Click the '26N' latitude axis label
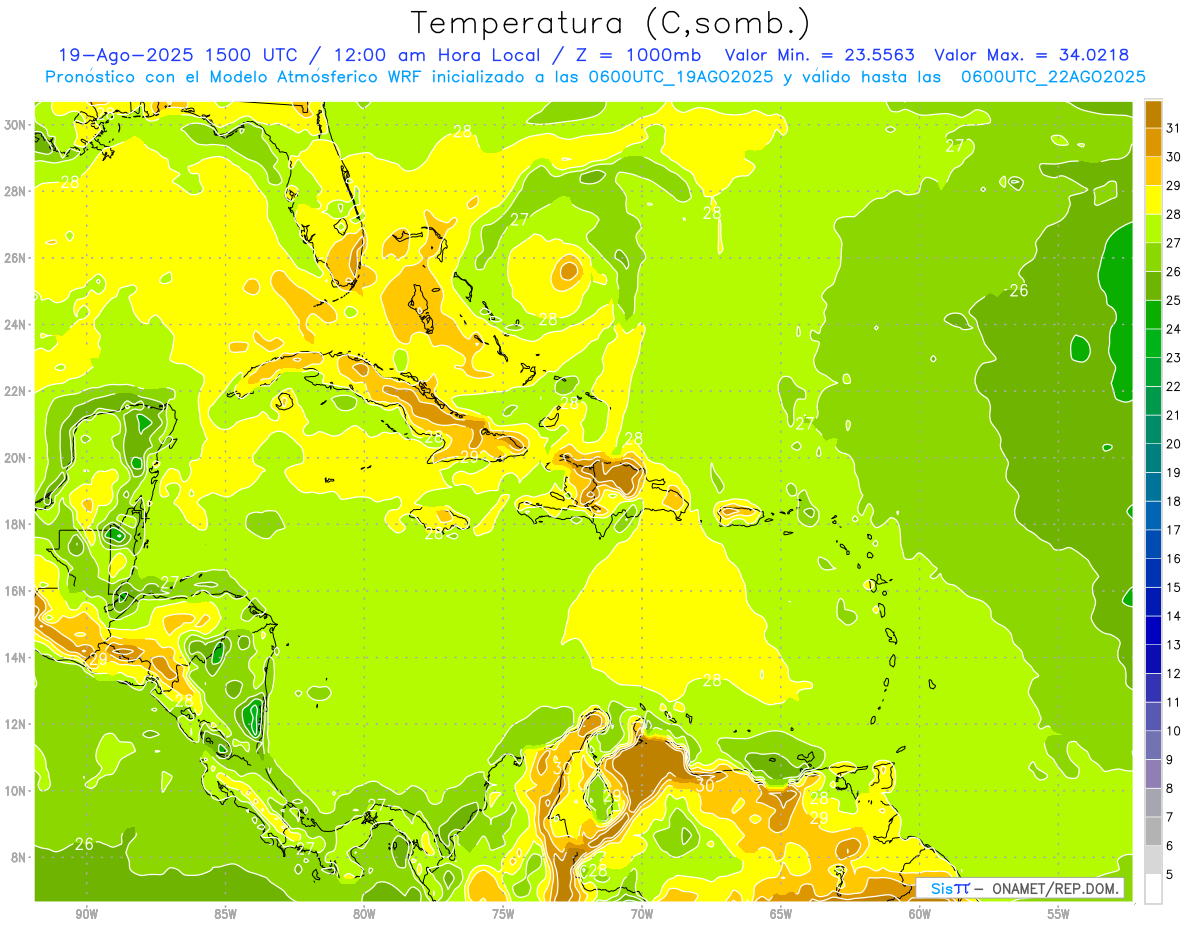 click(x=15, y=258)
